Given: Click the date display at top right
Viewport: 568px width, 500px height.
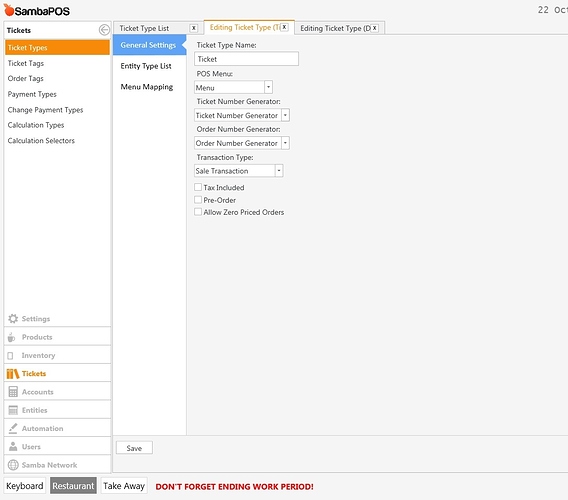Looking at the screenshot, I should [552, 10].
